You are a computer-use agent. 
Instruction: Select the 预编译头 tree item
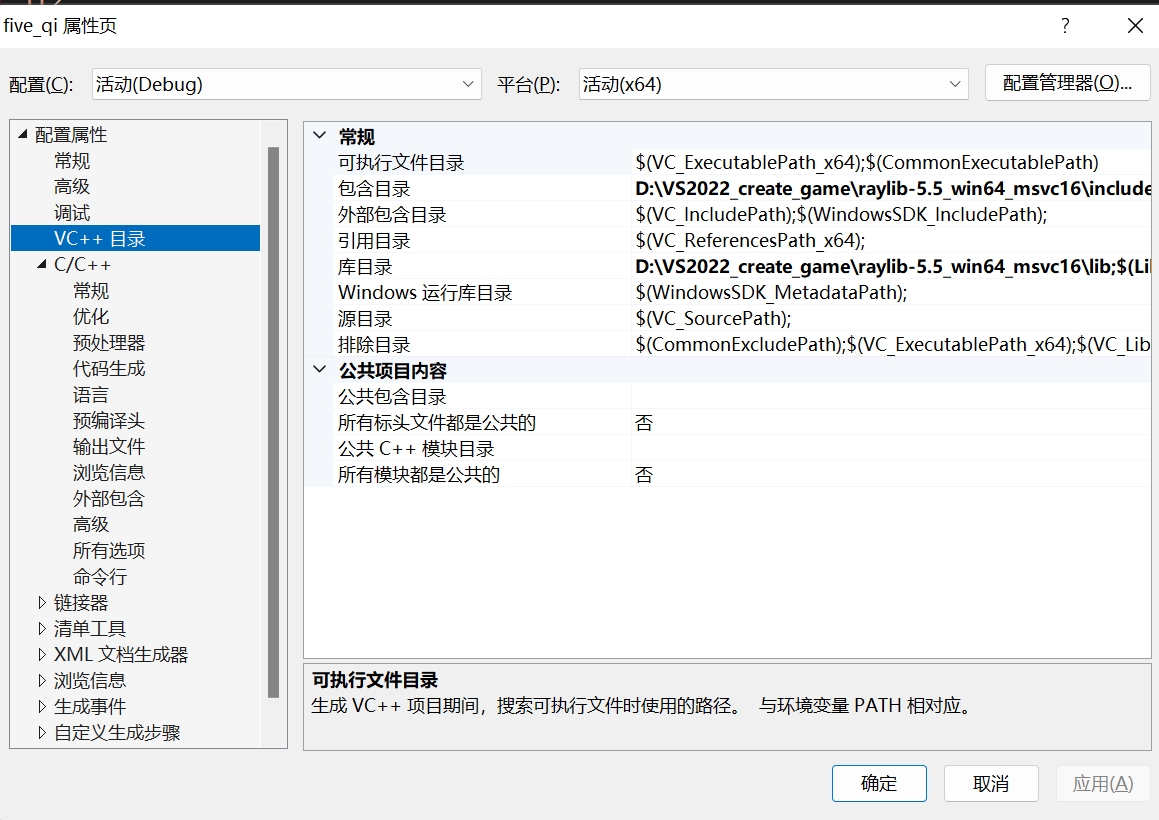click(109, 421)
